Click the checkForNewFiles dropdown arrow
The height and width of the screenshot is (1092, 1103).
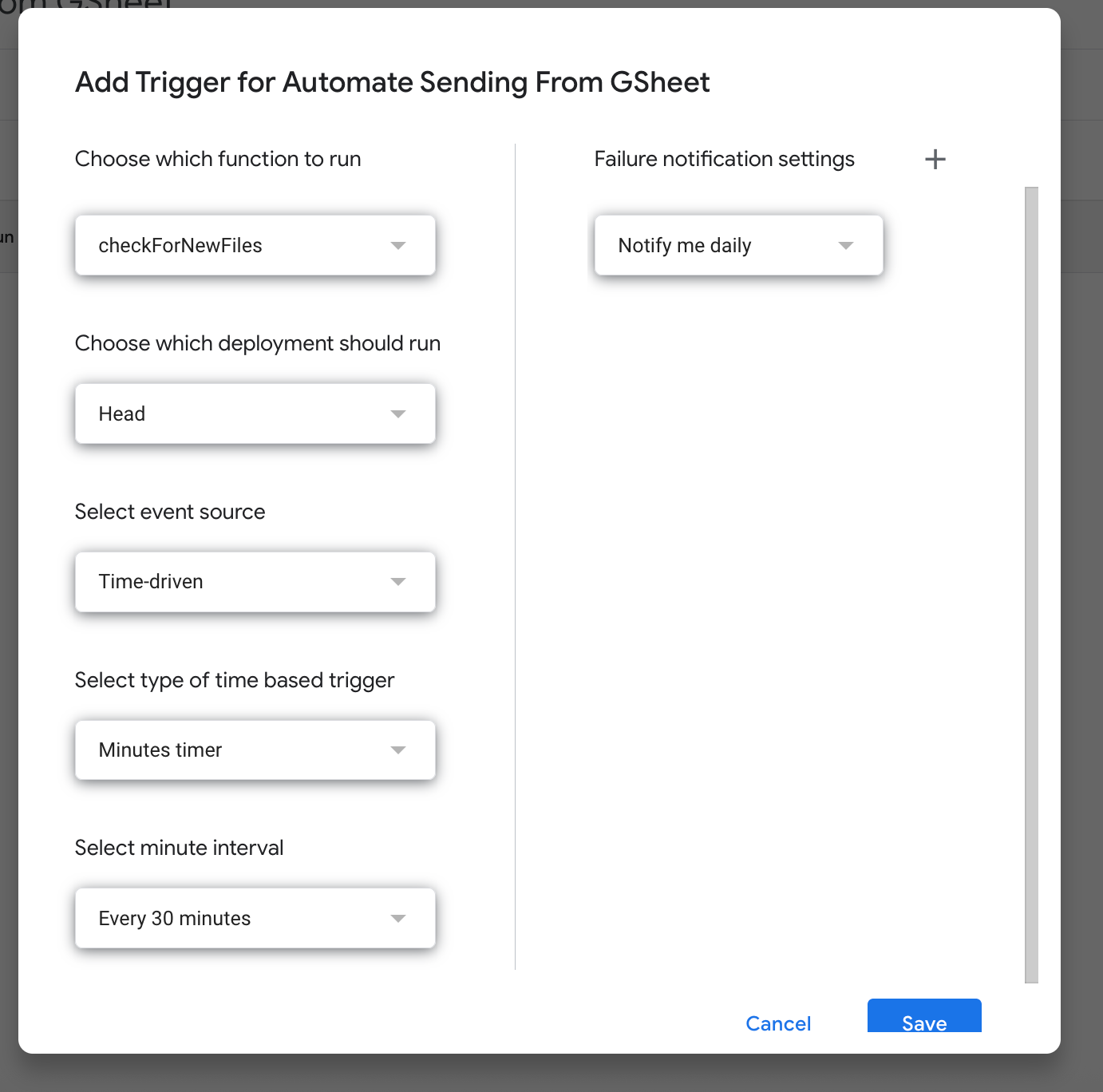(x=398, y=245)
